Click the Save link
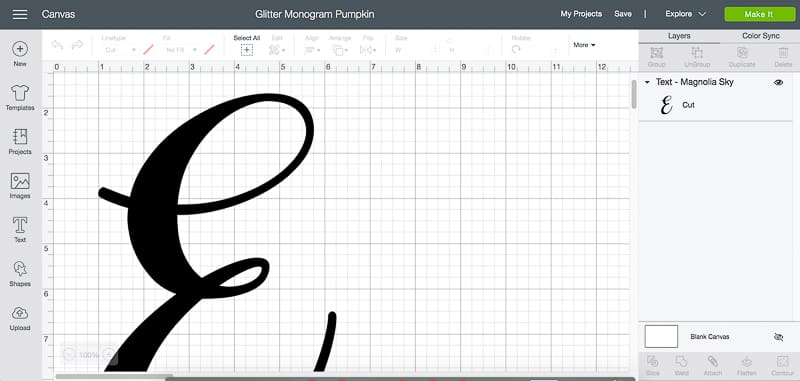Viewport: 800px width, 381px height. coord(622,14)
